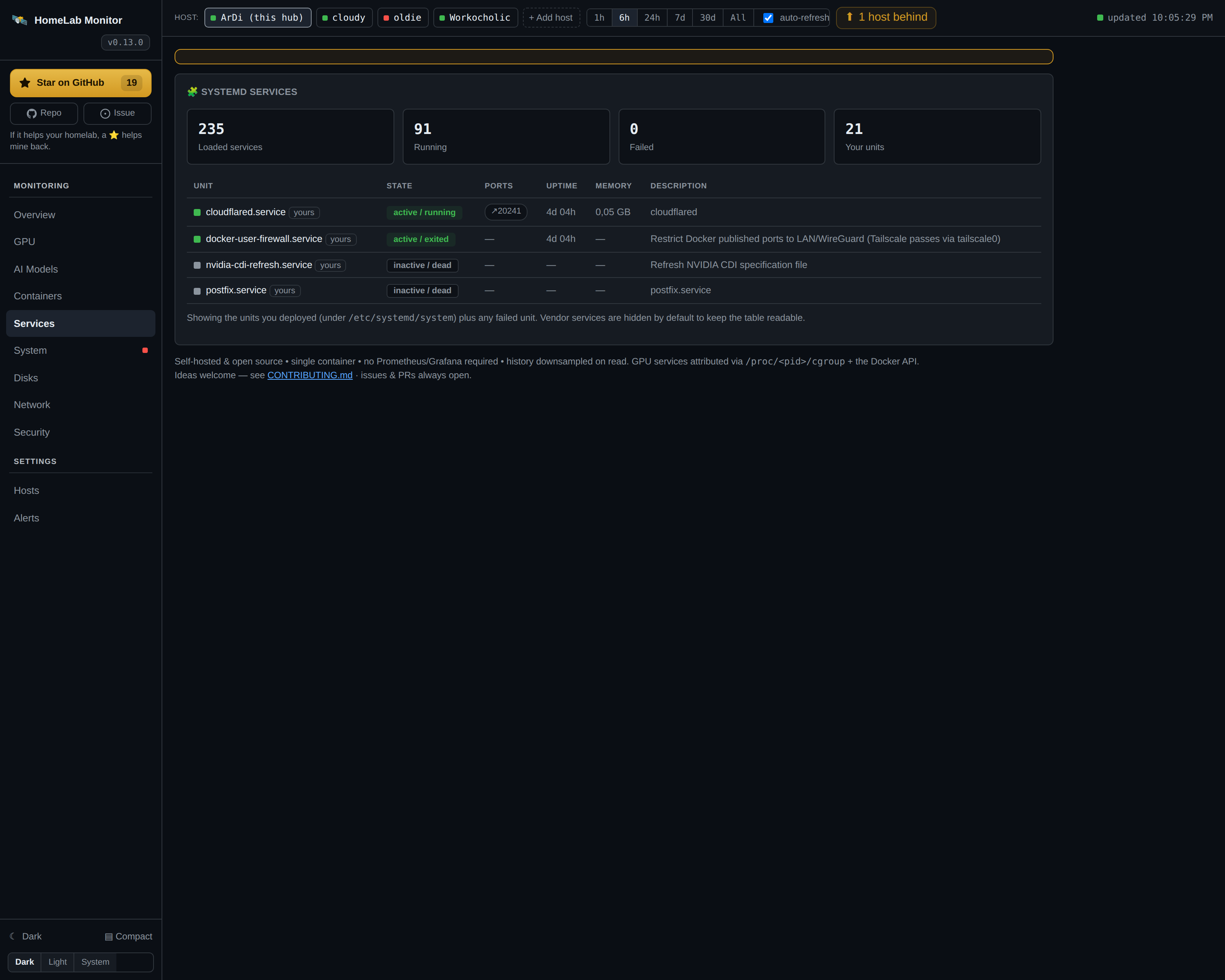
Task: Click the Running 91 card
Action: point(506,137)
